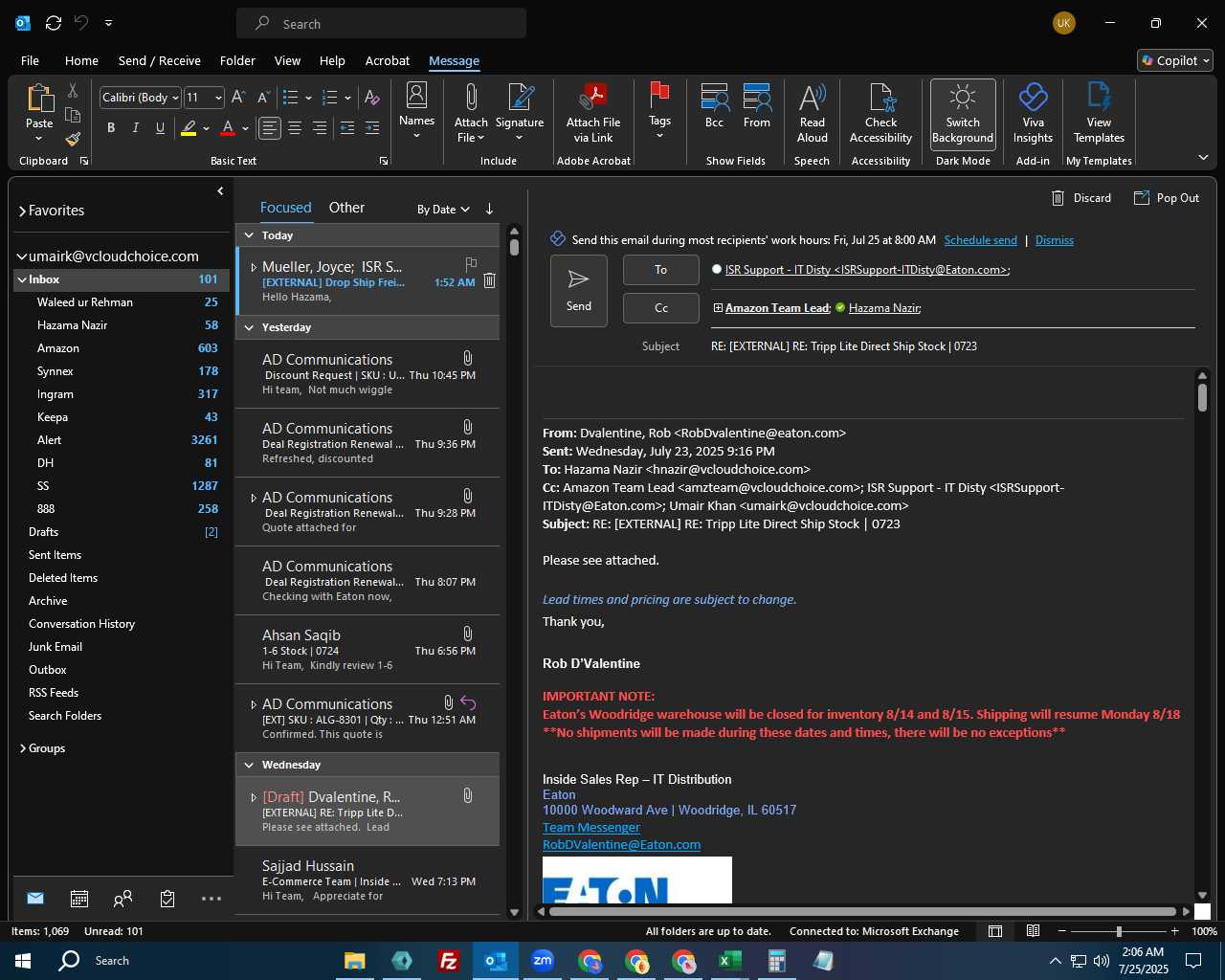This screenshot has height=980, width=1225.
Task: Attach file via Adobe Acrobat link
Action: point(593,113)
